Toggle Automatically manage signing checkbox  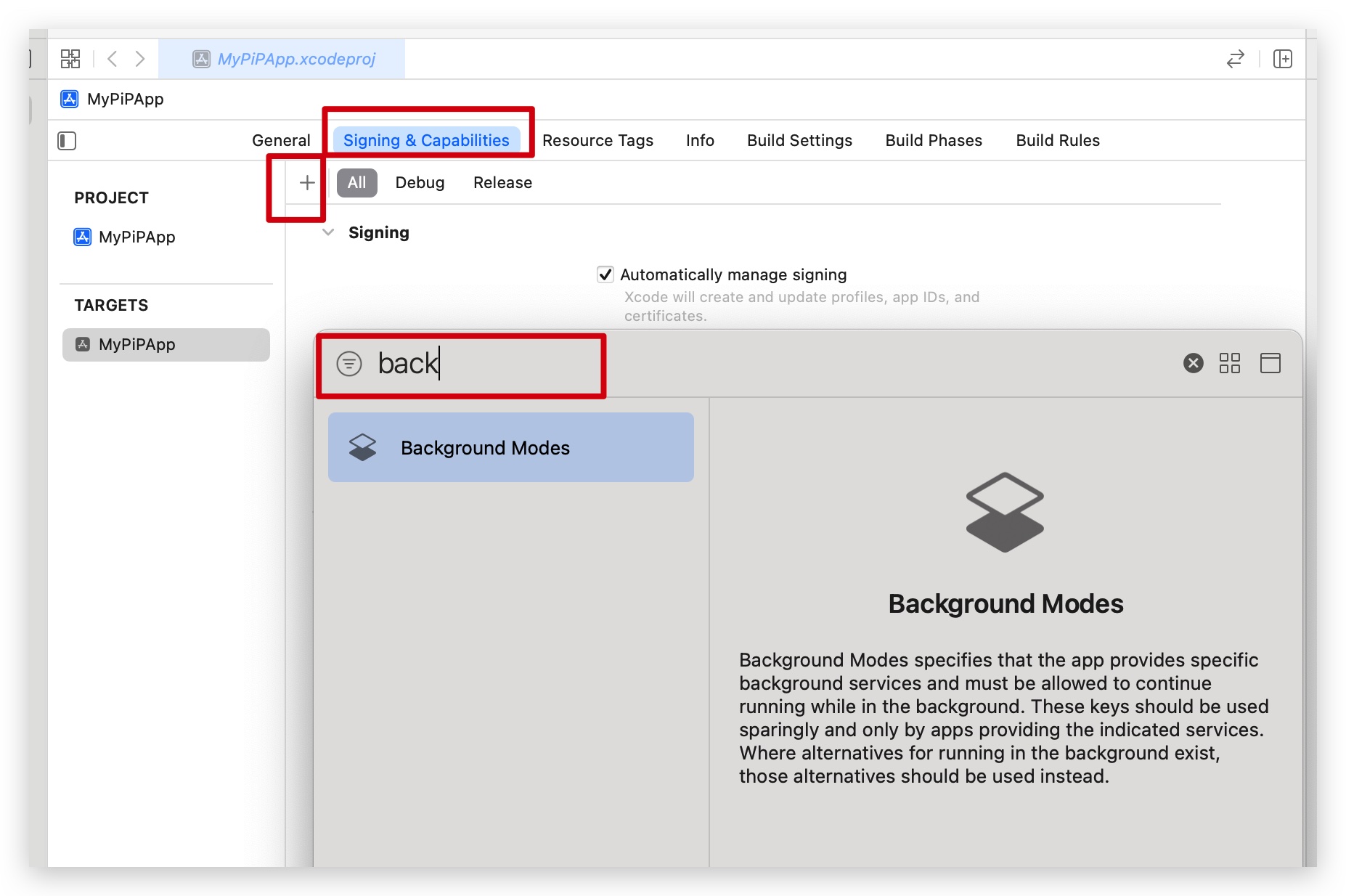pos(605,274)
